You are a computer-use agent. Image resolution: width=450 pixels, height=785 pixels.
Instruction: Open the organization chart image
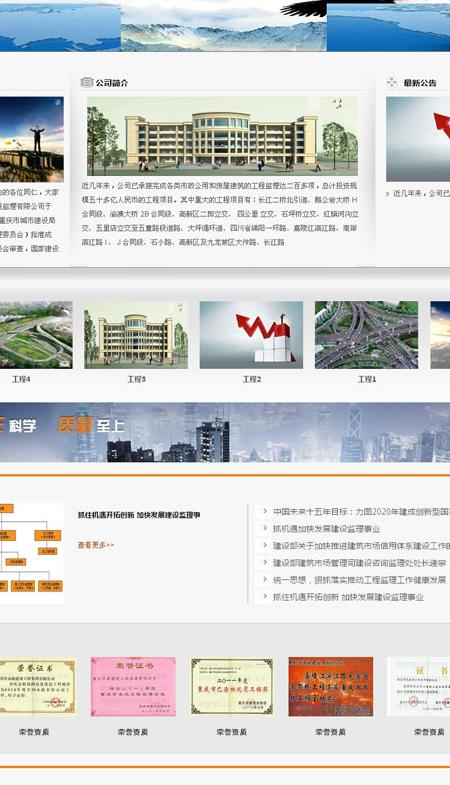[x=32, y=553]
